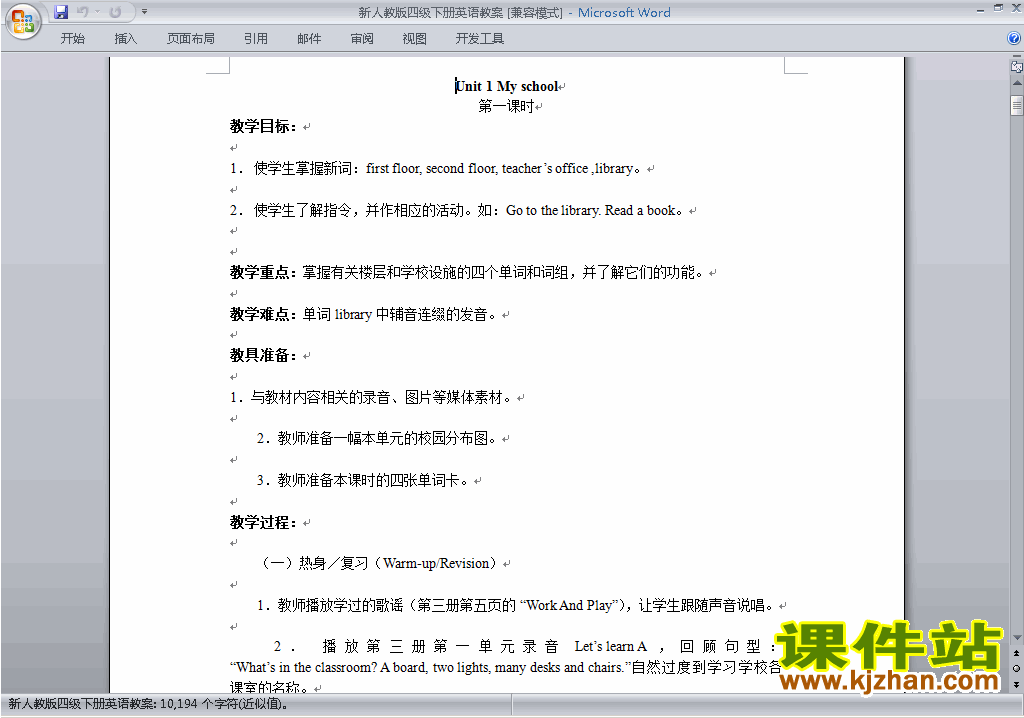Minimize the Microsoft Word window
The height and width of the screenshot is (718, 1024).
(x=981, y=10)
